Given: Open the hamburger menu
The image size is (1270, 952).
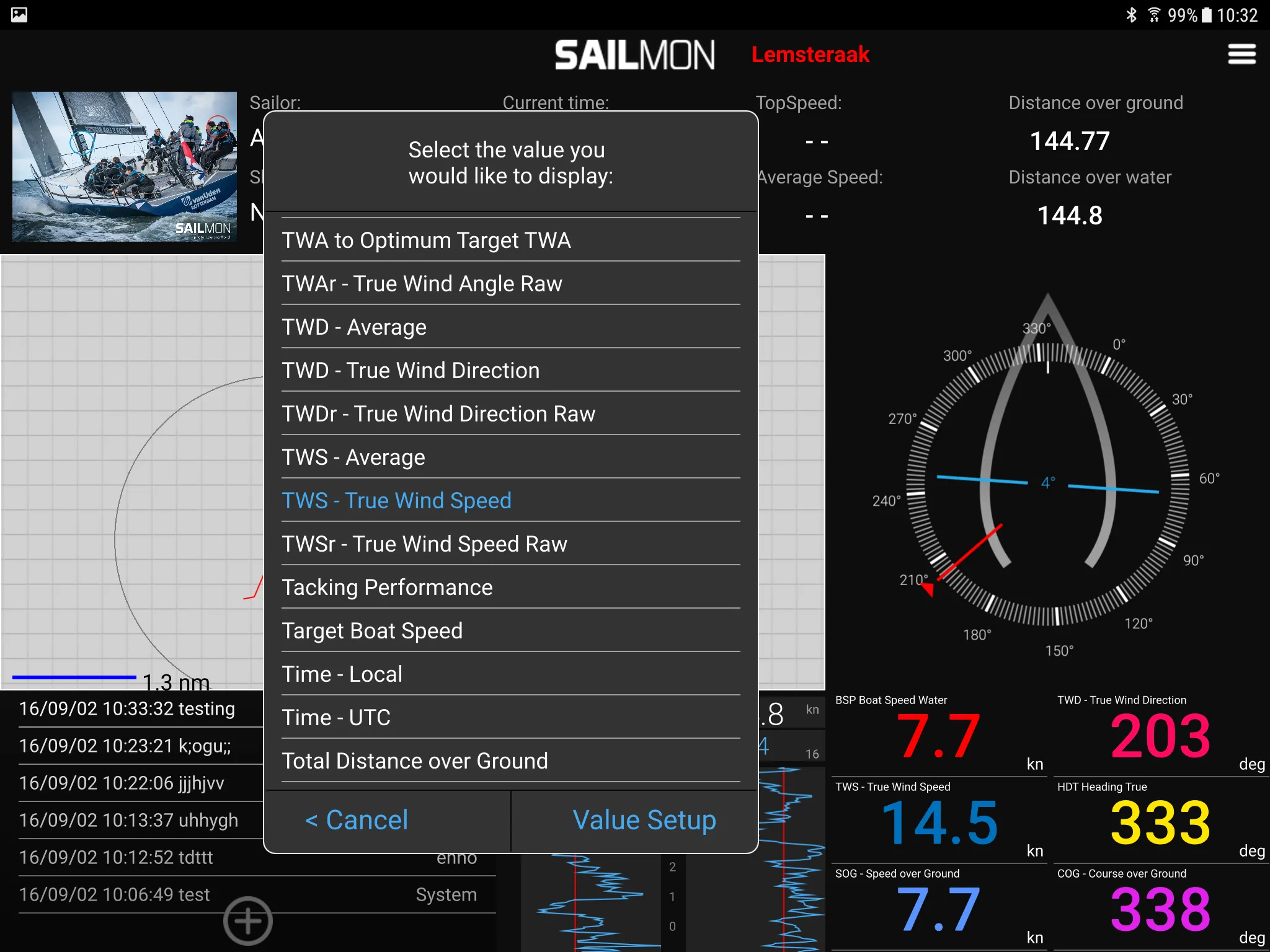Looking at the screenshot, I should pyautogui.click(x=1241, y=54).
